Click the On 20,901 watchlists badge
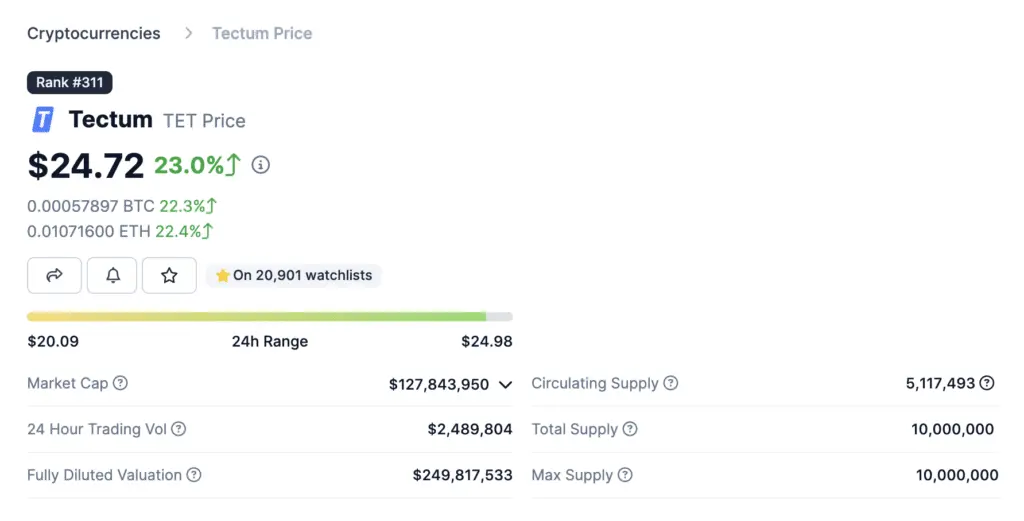The width and height of the screenshot is (1024, 521). pos(294,276)
